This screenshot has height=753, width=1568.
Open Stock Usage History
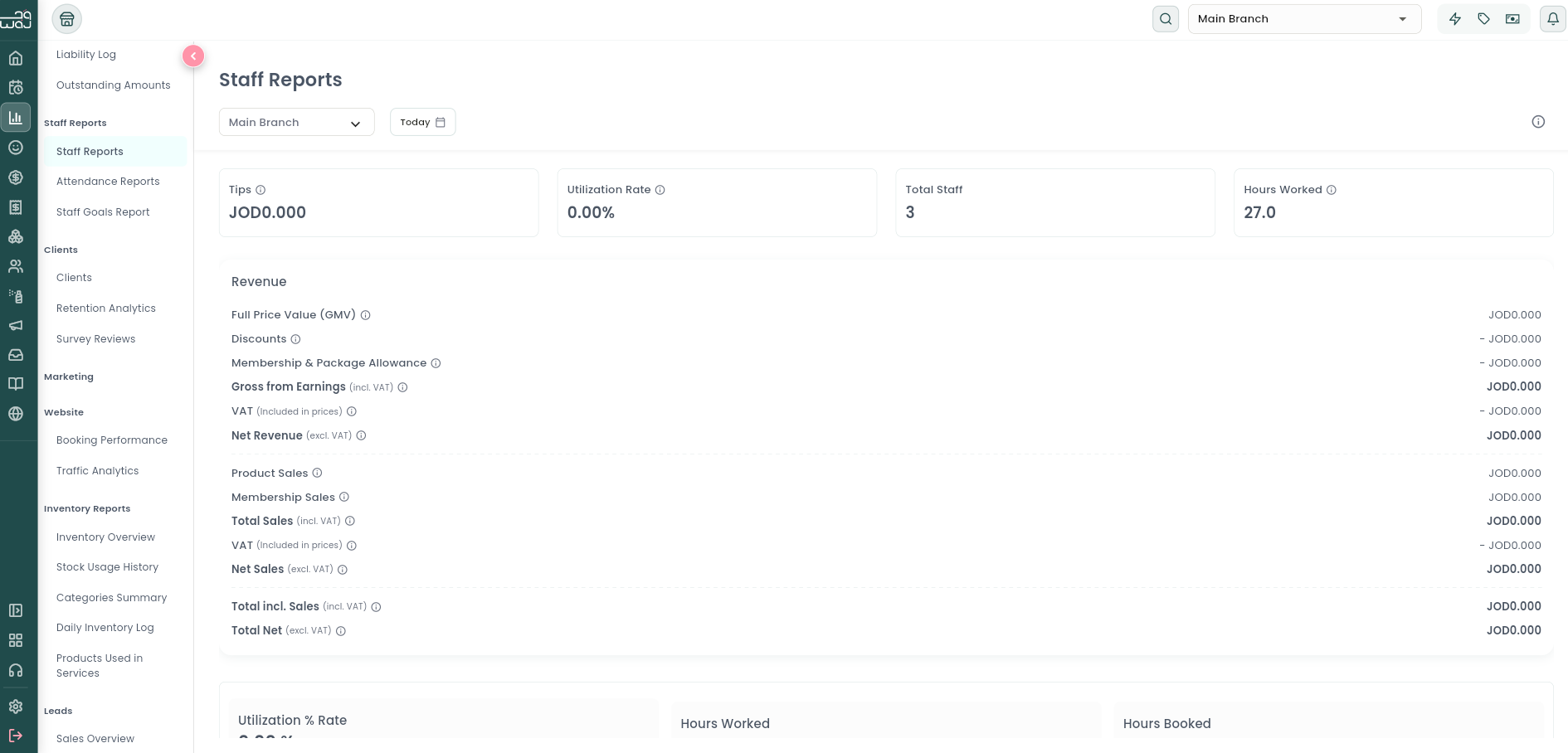click(107, 567)
